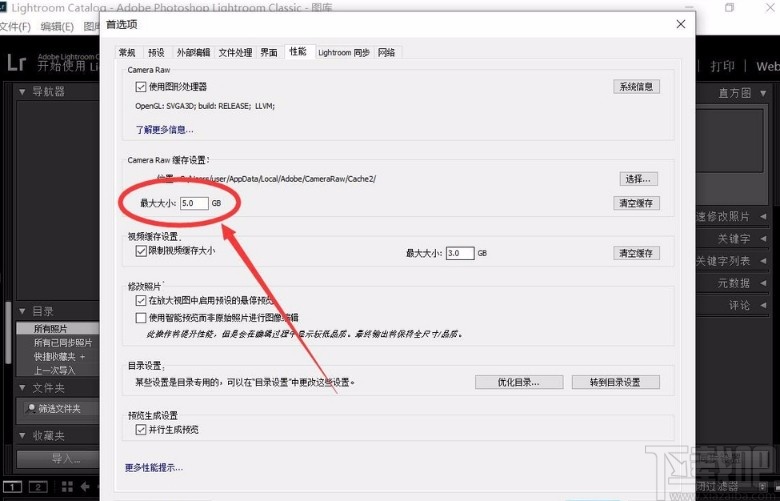Open the 预设 tab
This screenshot has height=501, width=780.
click(156, 52)
